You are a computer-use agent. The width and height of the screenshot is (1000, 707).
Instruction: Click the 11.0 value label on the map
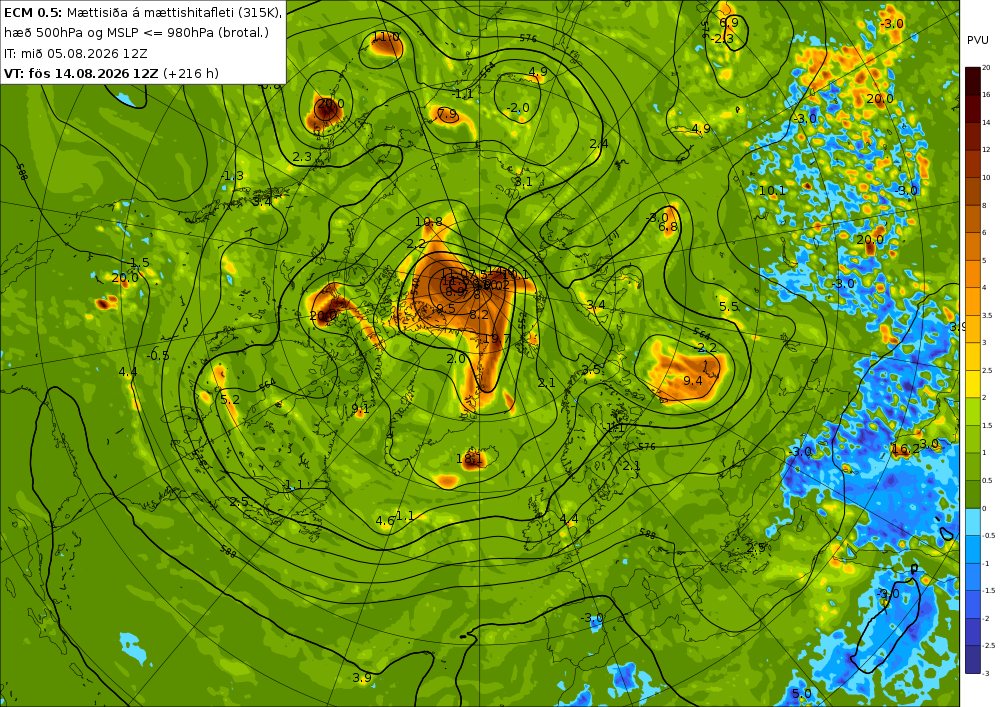click(386, 37)
